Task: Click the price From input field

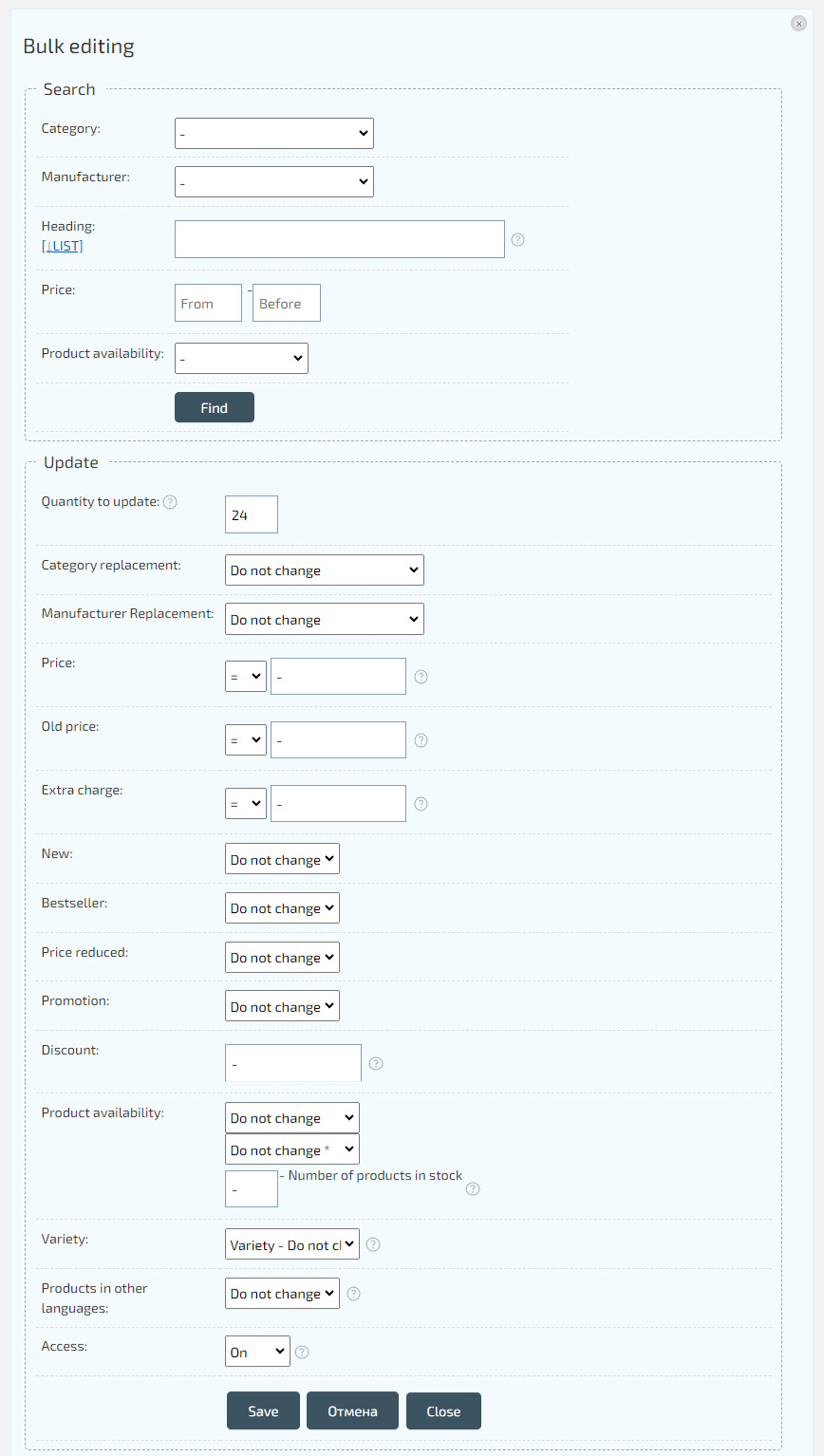Action: [x=208, y=304]
